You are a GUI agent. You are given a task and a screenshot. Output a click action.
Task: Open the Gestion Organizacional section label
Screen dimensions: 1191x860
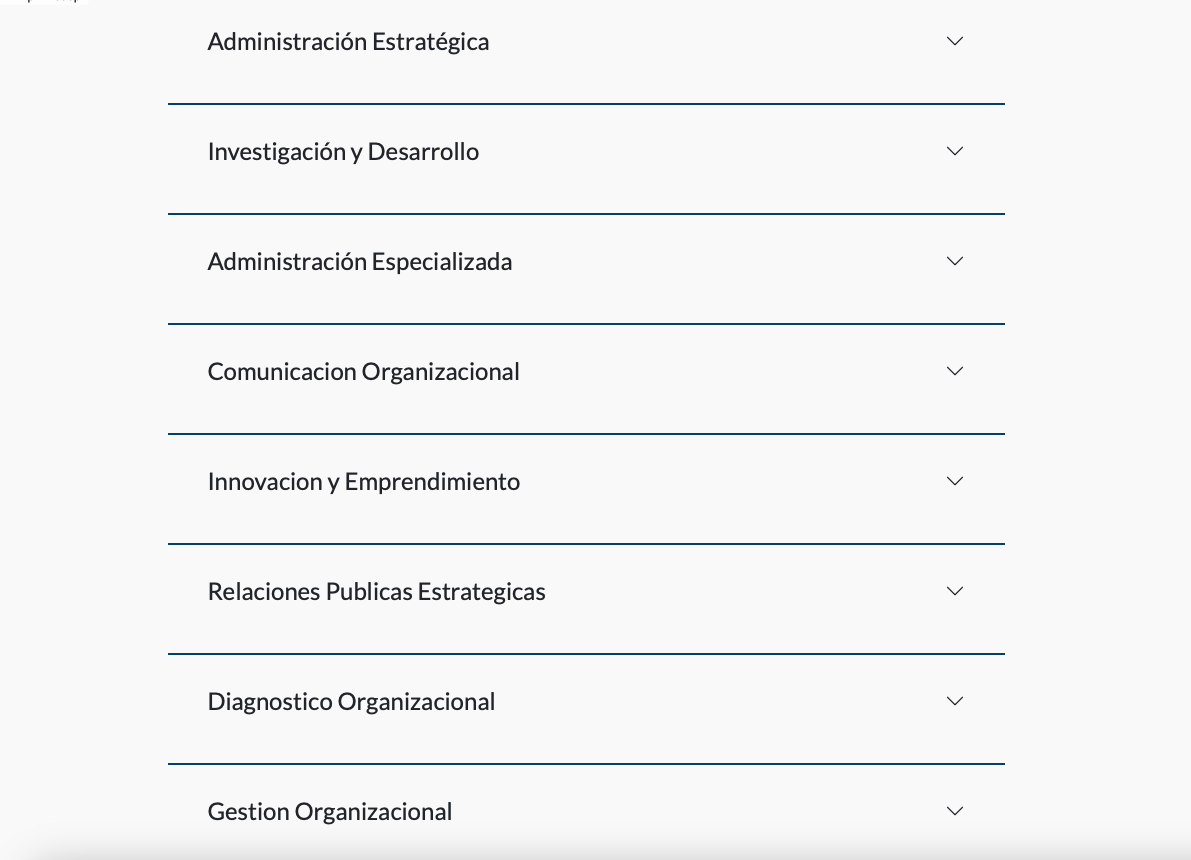point(330,811)
